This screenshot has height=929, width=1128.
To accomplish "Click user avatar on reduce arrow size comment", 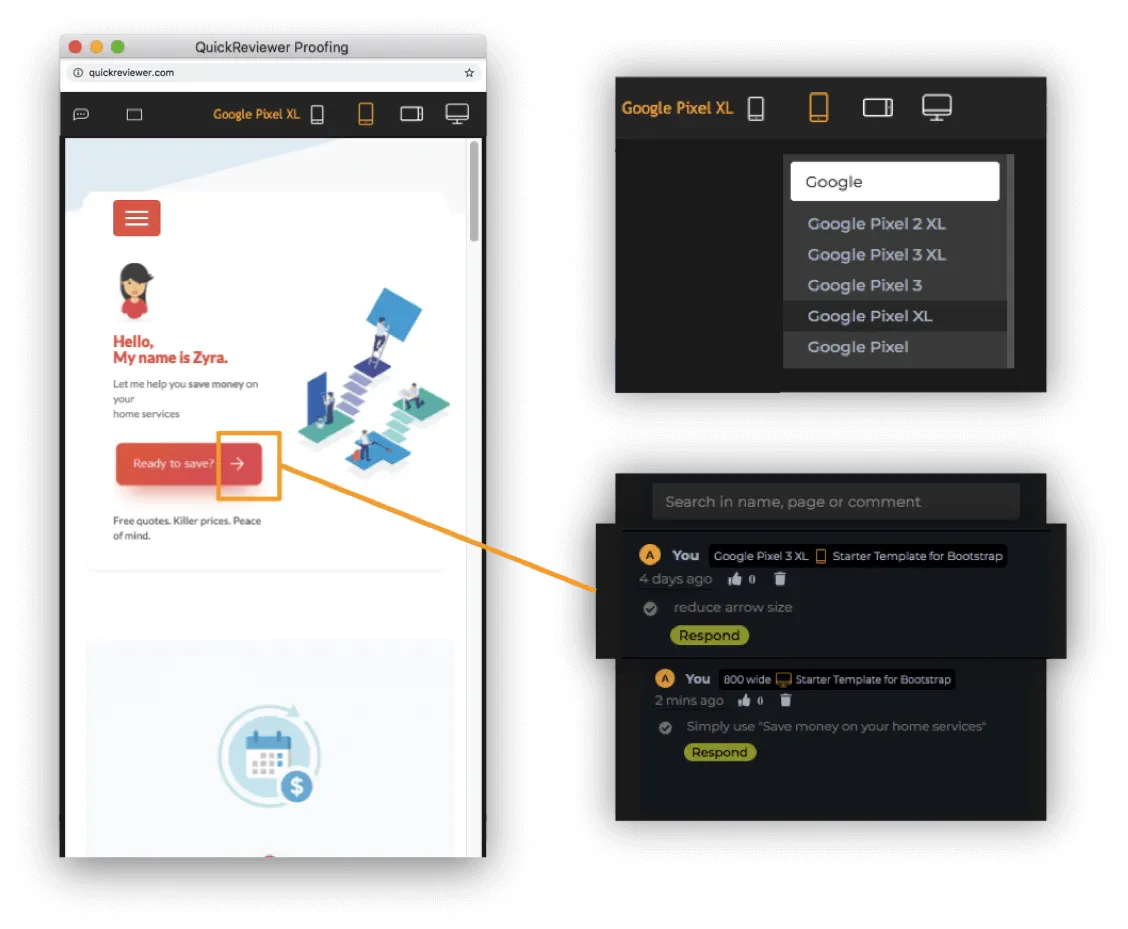I will (x=650, y=555).
